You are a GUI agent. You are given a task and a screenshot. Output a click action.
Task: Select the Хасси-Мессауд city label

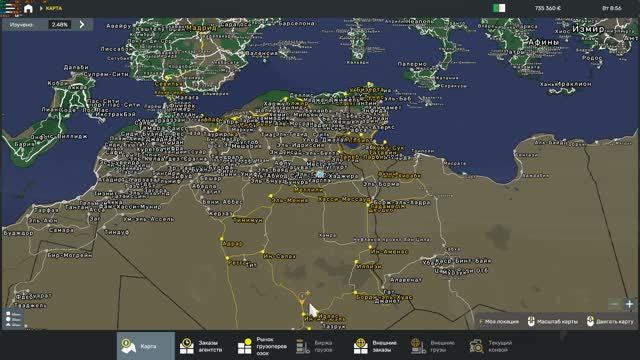(344, 199)
